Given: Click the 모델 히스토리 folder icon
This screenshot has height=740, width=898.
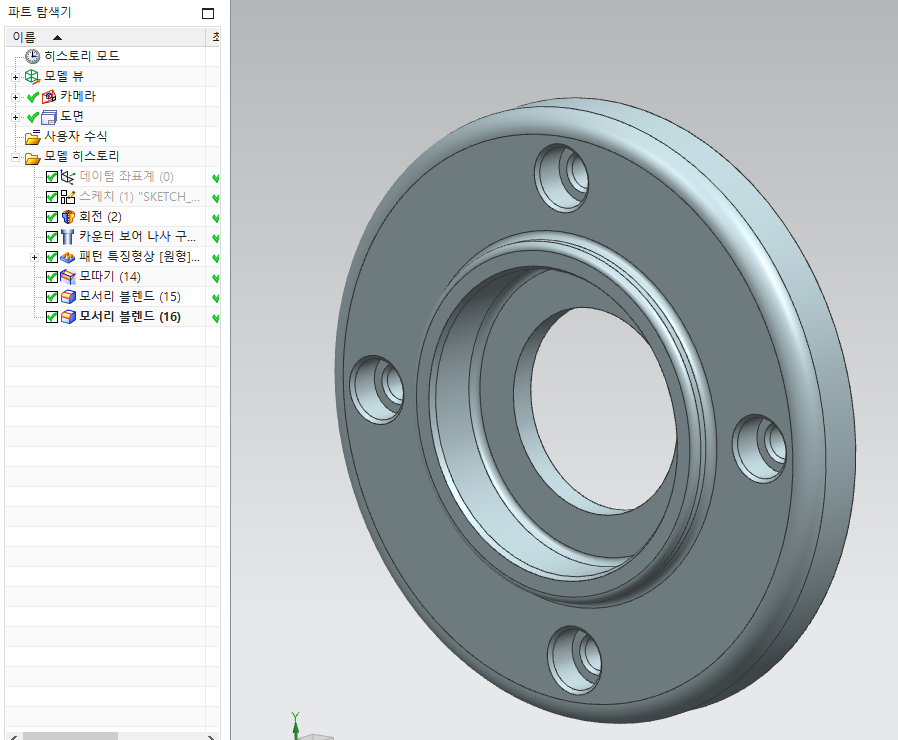Looking at the screenshot, I should (x=33, y=156).
